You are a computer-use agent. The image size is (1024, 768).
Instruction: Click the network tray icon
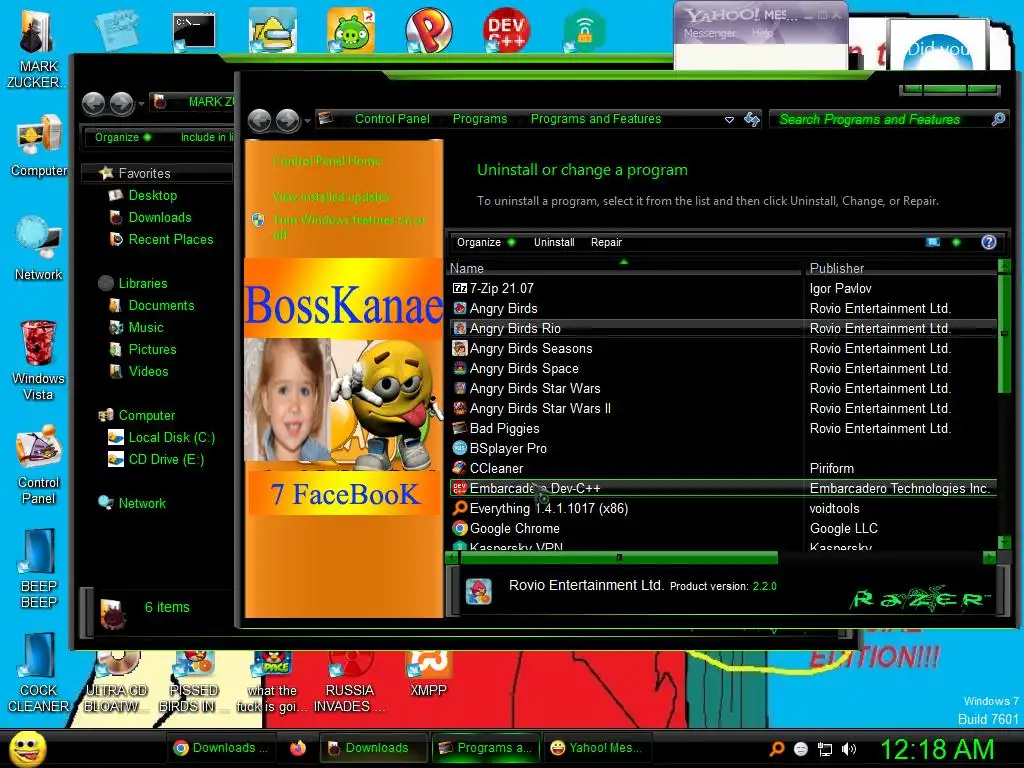(x=825, y=748)
